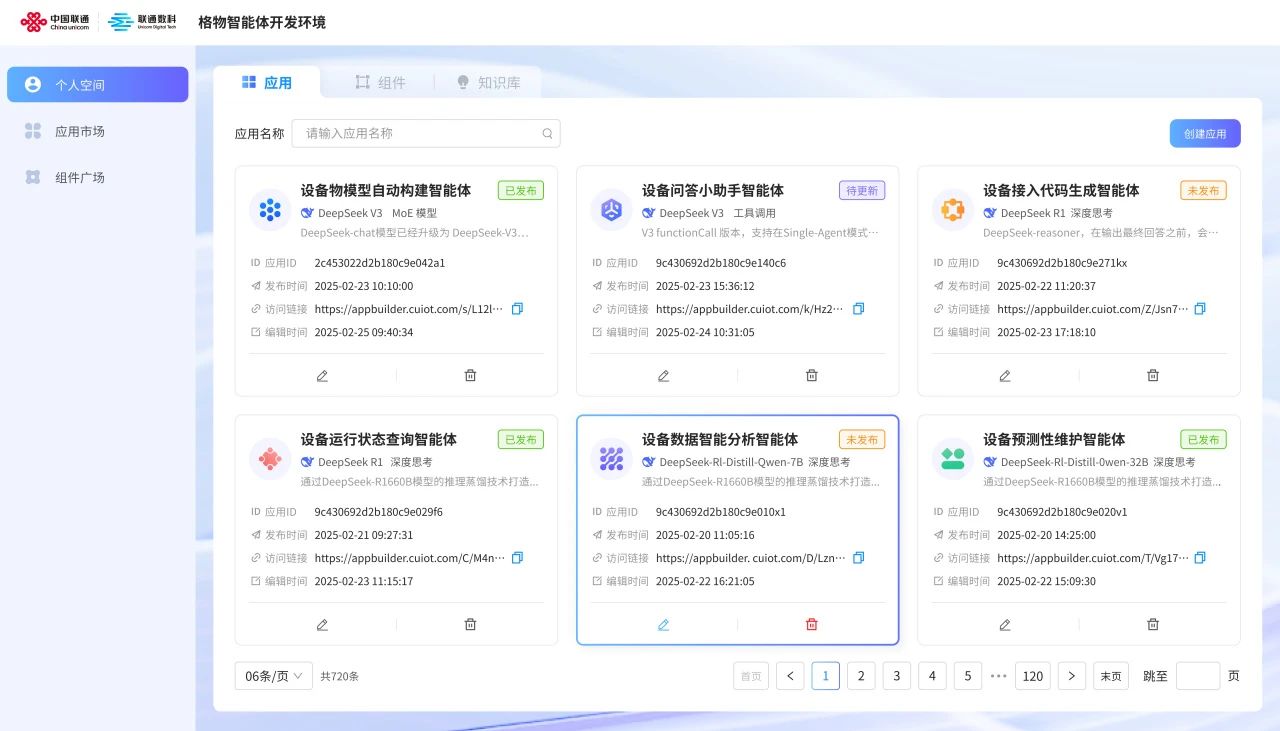Switch to the 知识库 tab
Viewport: 1280px width, 731px height.
(x=488, y=82)
